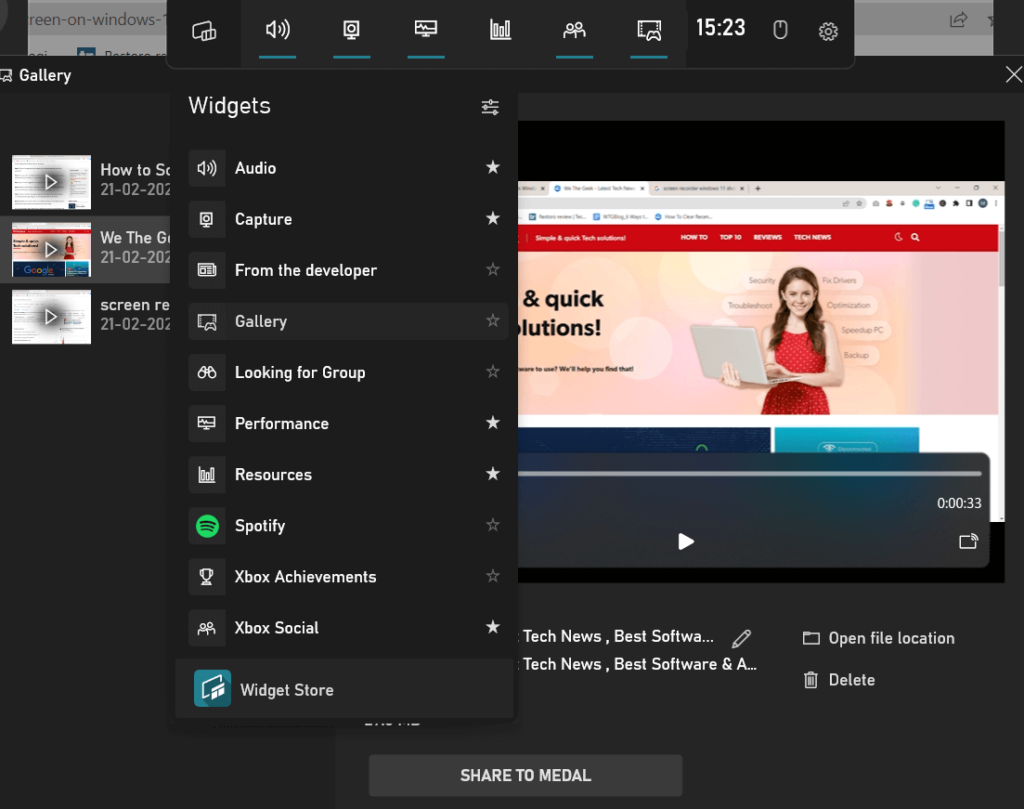The width and height of the screenshot is (1024, 809).
Task: Edit recording title pencil icon
Action: [x=741, y=638]
